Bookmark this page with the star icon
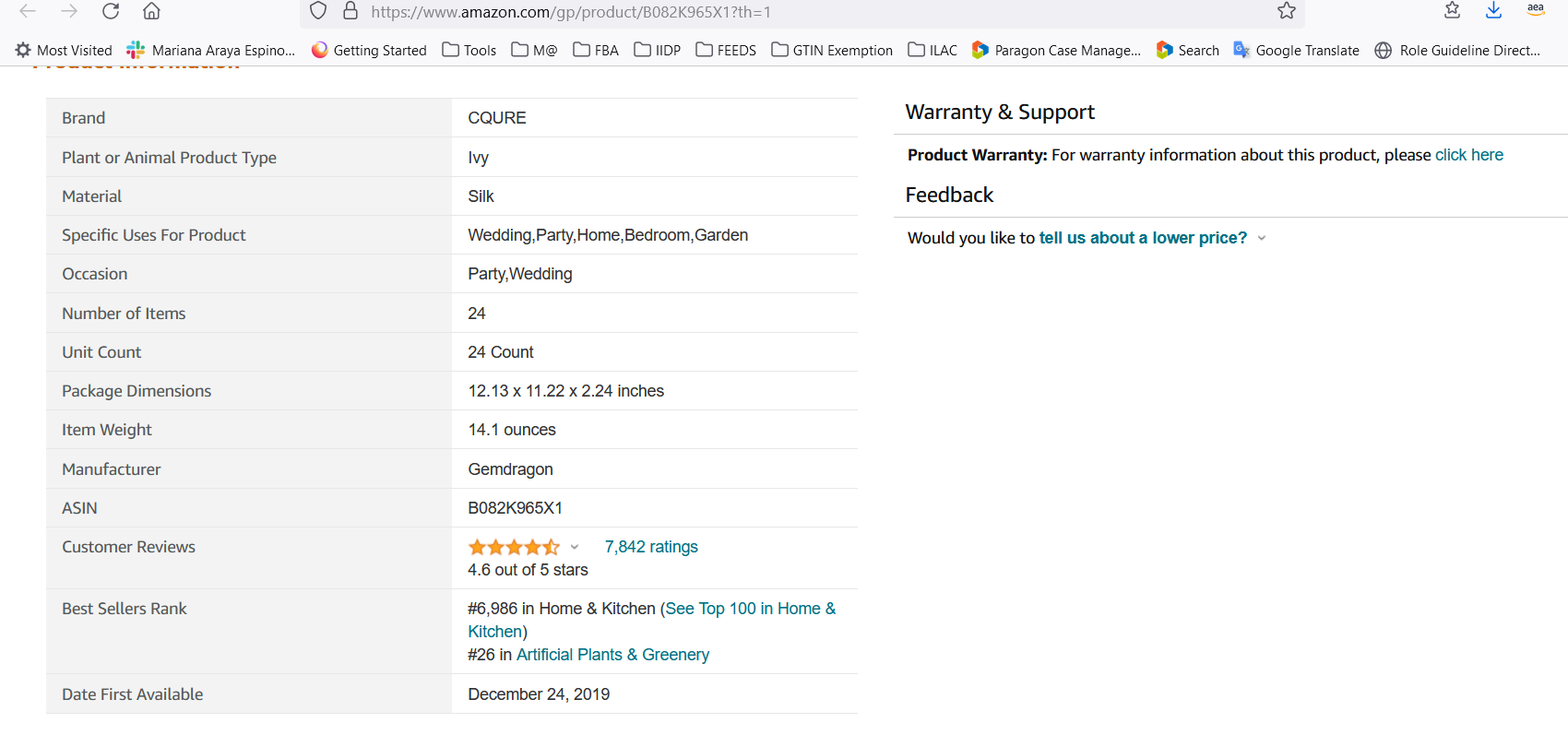 1287,11
